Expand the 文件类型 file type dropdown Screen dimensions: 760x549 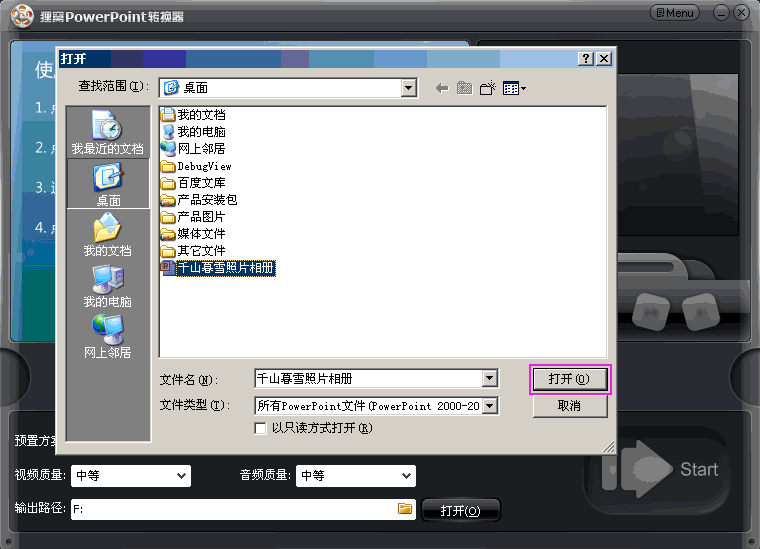tap(489, 406)
